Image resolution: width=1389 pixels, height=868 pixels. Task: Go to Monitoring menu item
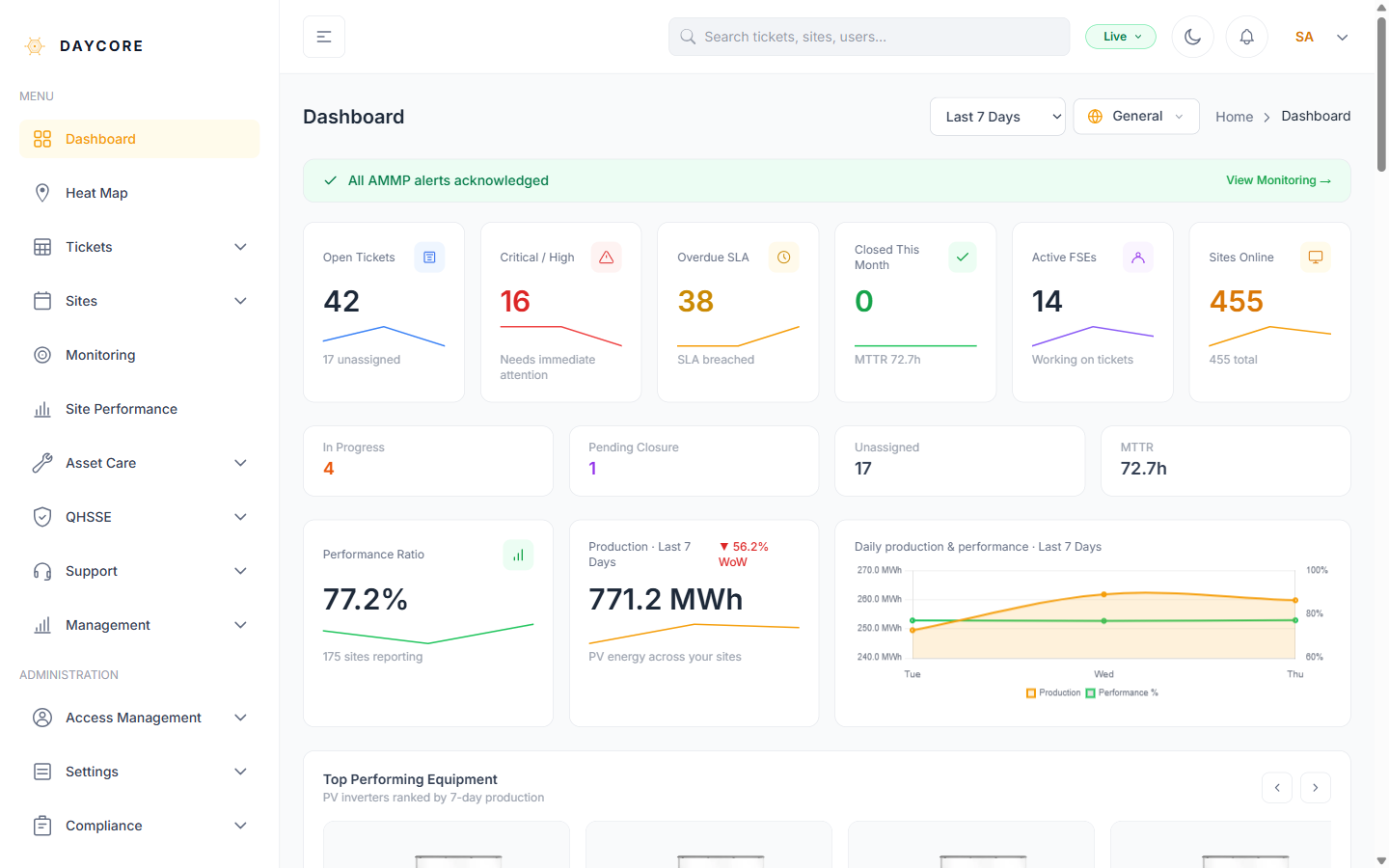click(139, 355)
